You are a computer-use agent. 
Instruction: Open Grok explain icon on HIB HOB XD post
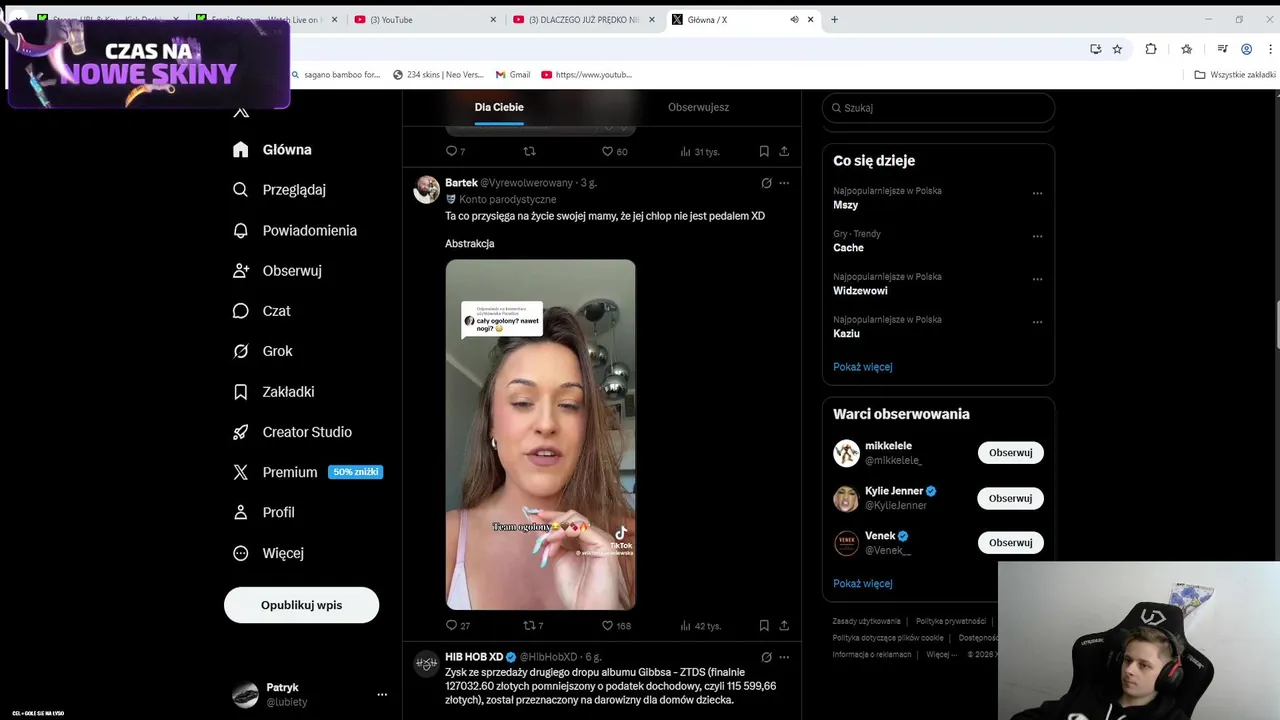(x=766, y=657)
